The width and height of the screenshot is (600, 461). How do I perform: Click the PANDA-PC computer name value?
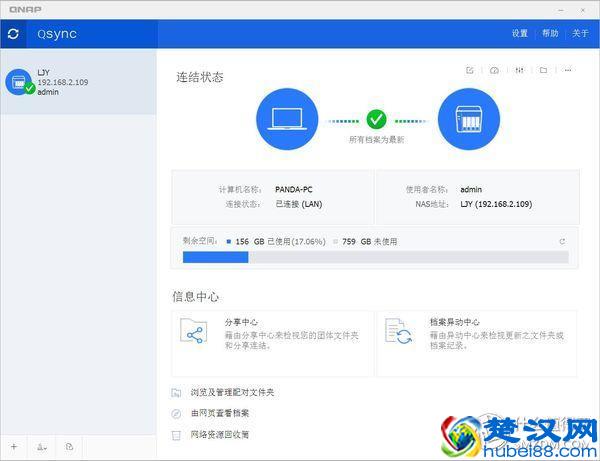tap(293, 189)
